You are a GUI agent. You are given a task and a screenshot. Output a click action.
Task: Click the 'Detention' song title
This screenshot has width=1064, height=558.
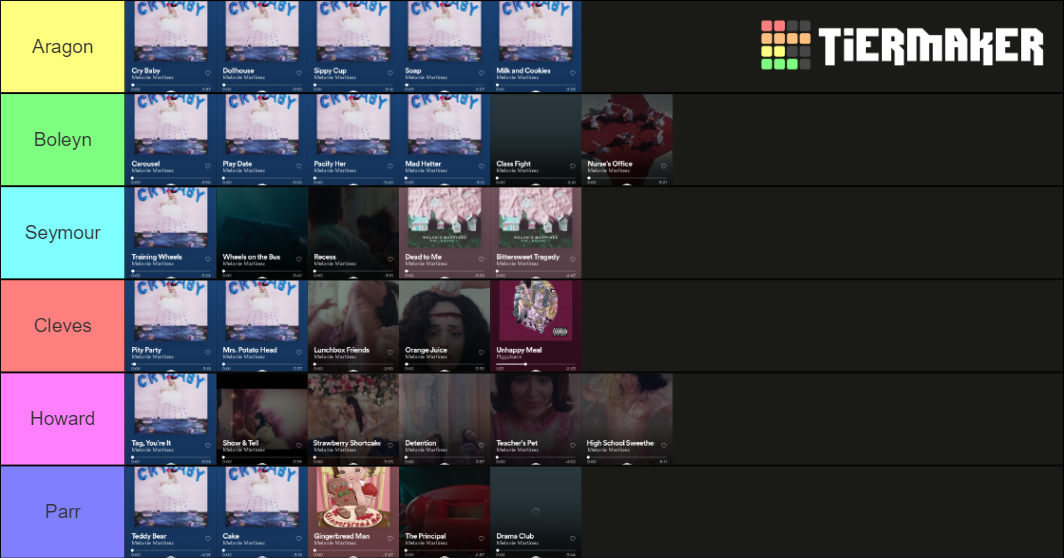[421, 443]
